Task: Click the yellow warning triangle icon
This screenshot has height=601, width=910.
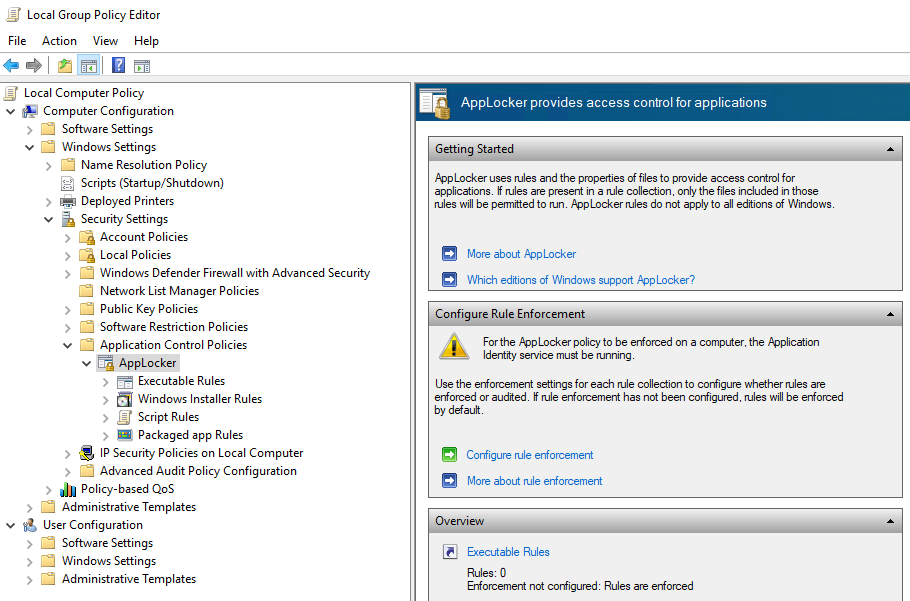Action: [x=452, y=349]
